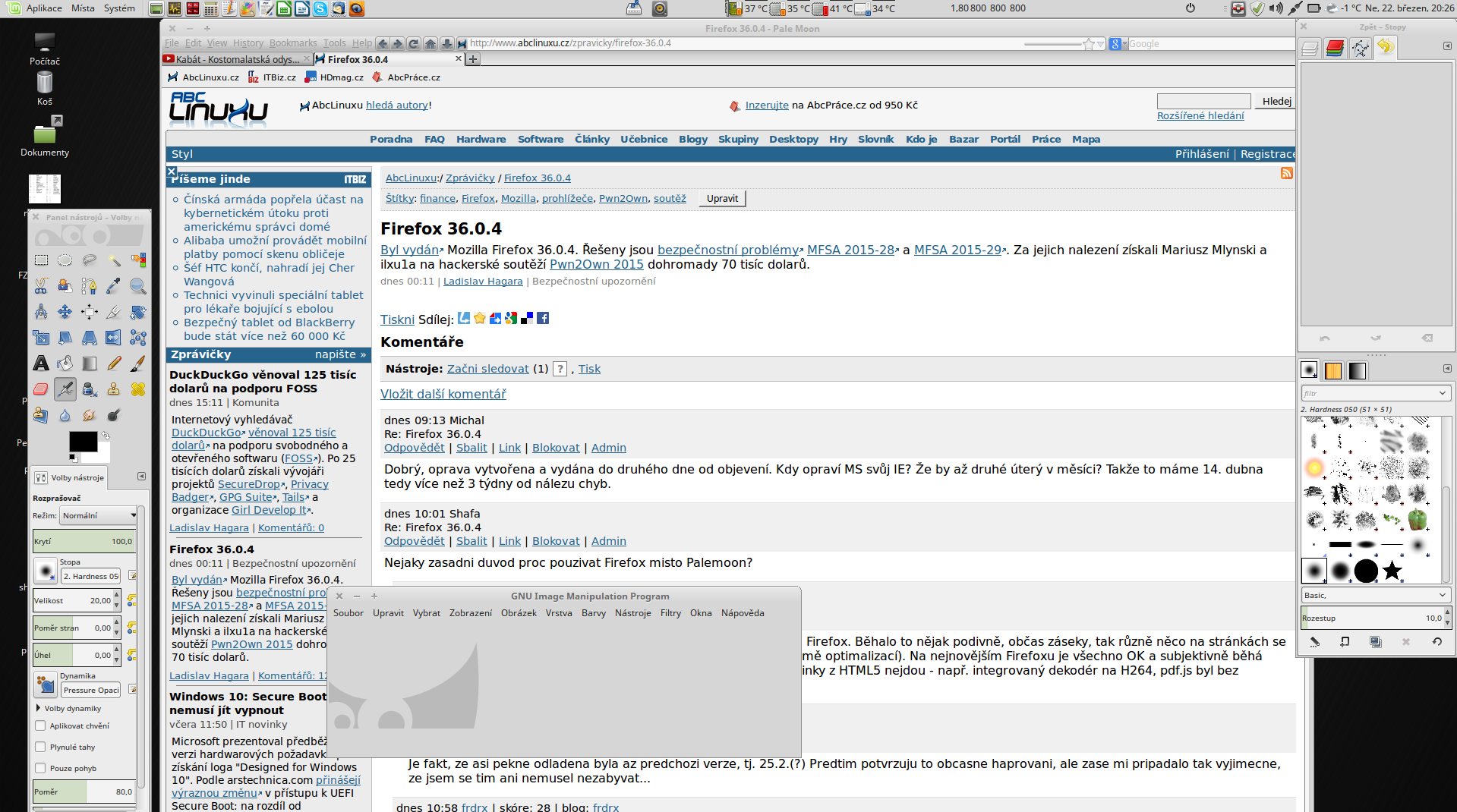Viewport: 1457px width, 812px height.
Task: Select the Cage Transform tool
Action: pos(138,338)
